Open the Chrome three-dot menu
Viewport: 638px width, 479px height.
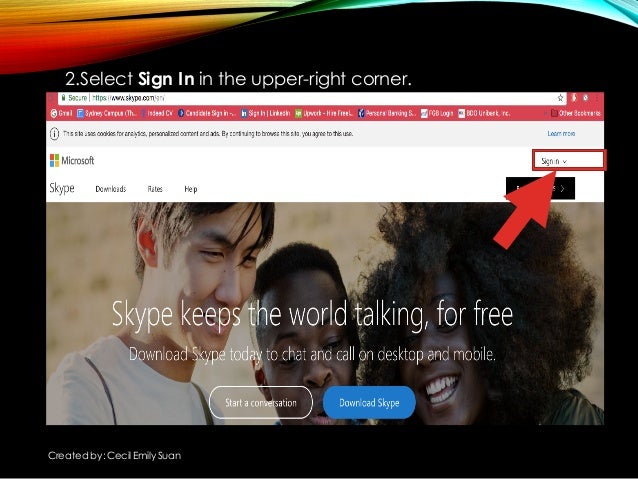pos(597,98)
